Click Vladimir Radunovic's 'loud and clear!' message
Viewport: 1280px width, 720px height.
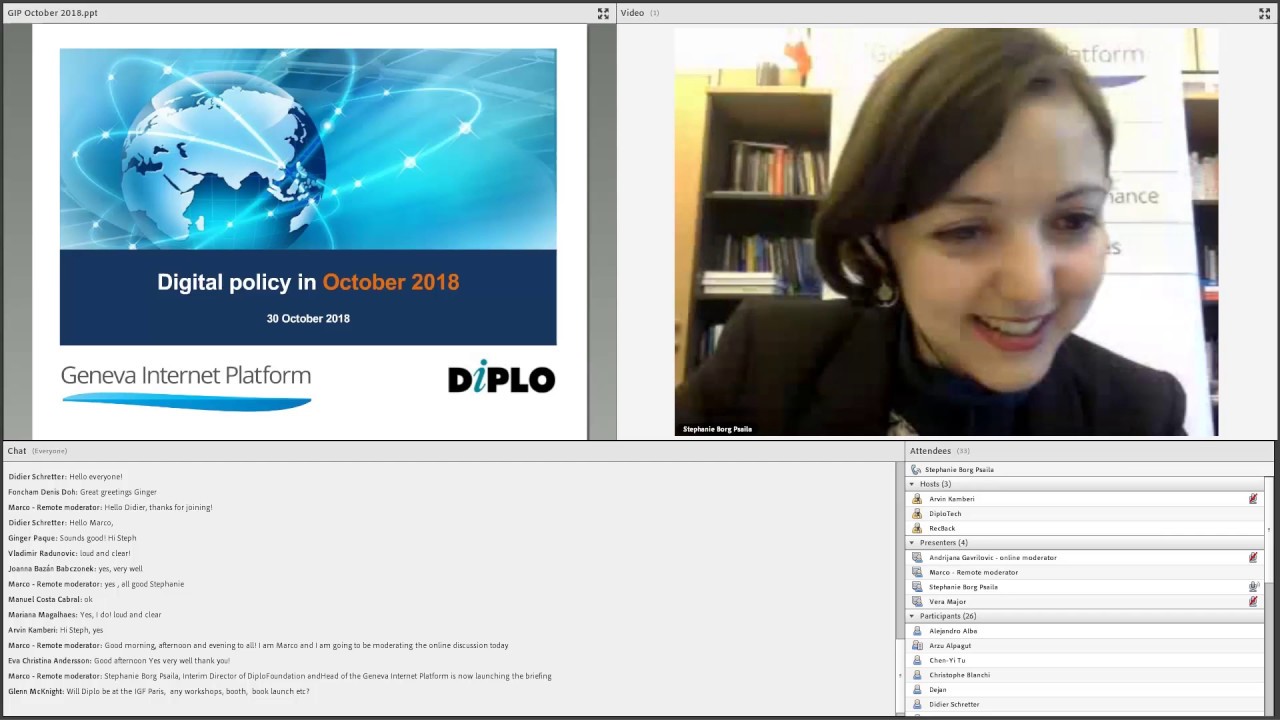[69, 553]
